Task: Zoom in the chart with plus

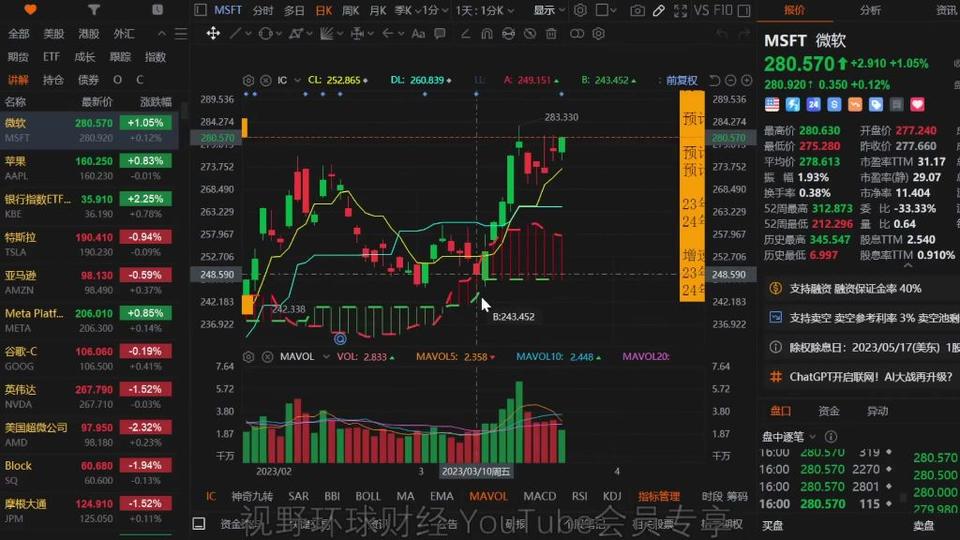Action: click(x=746, y=80)
